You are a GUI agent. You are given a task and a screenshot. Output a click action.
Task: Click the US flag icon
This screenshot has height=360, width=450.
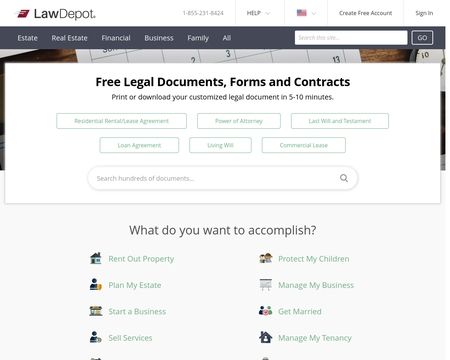pyautogui.click(x=302, y=13)
